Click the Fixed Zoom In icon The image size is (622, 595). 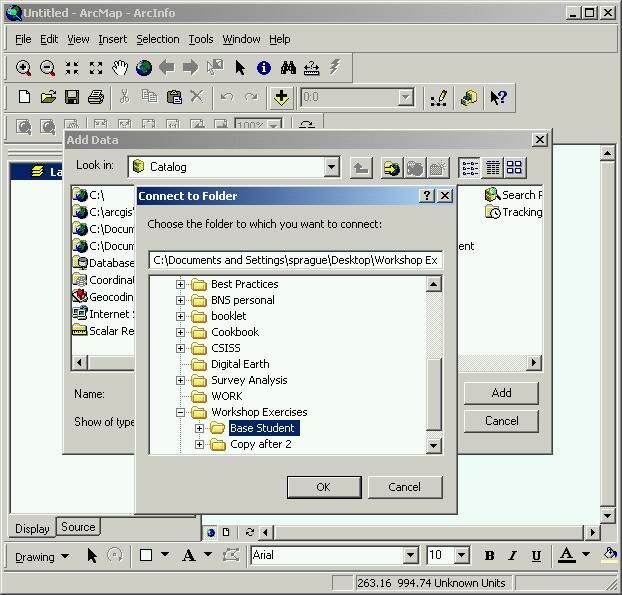72,68
